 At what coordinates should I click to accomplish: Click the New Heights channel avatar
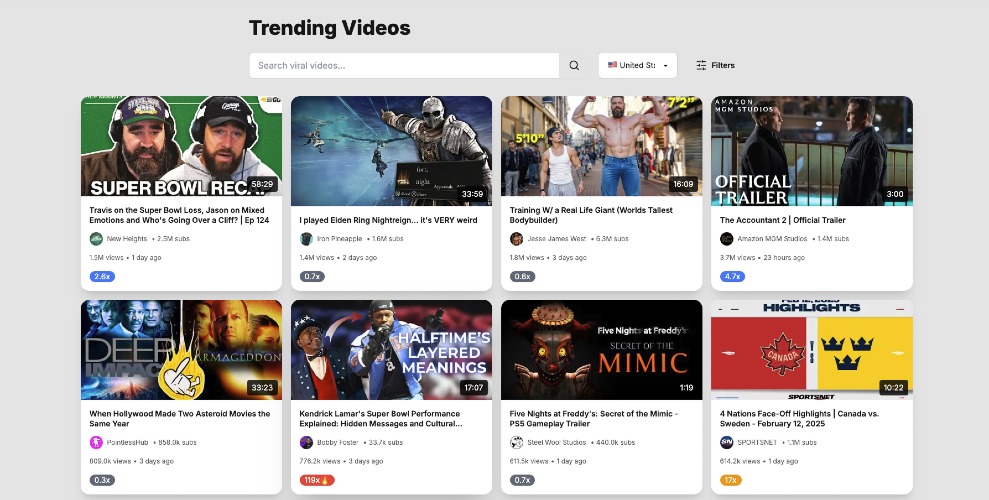[96, 238]
